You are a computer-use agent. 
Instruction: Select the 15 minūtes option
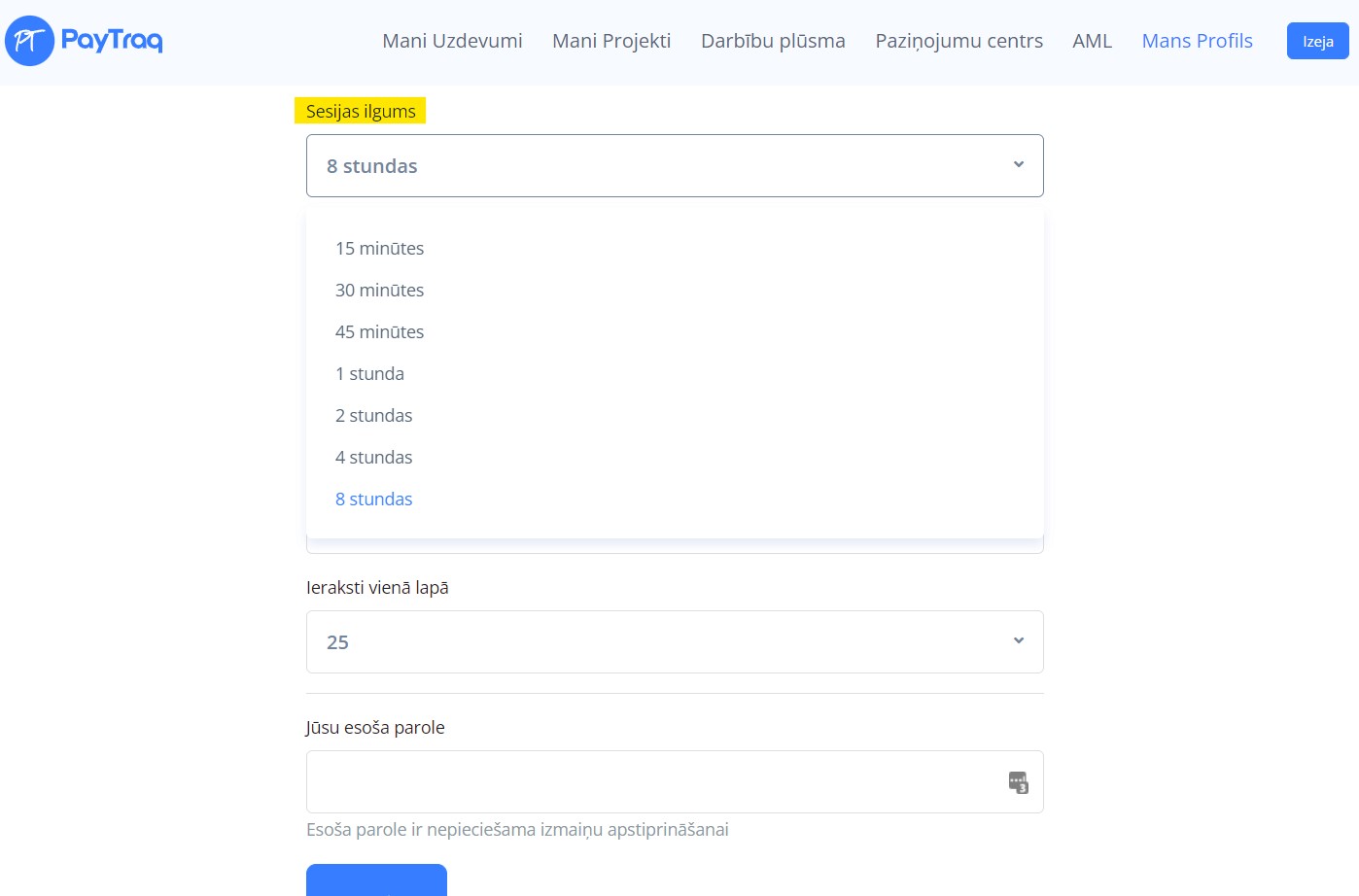pyautogui.click(x=380, y=249)
